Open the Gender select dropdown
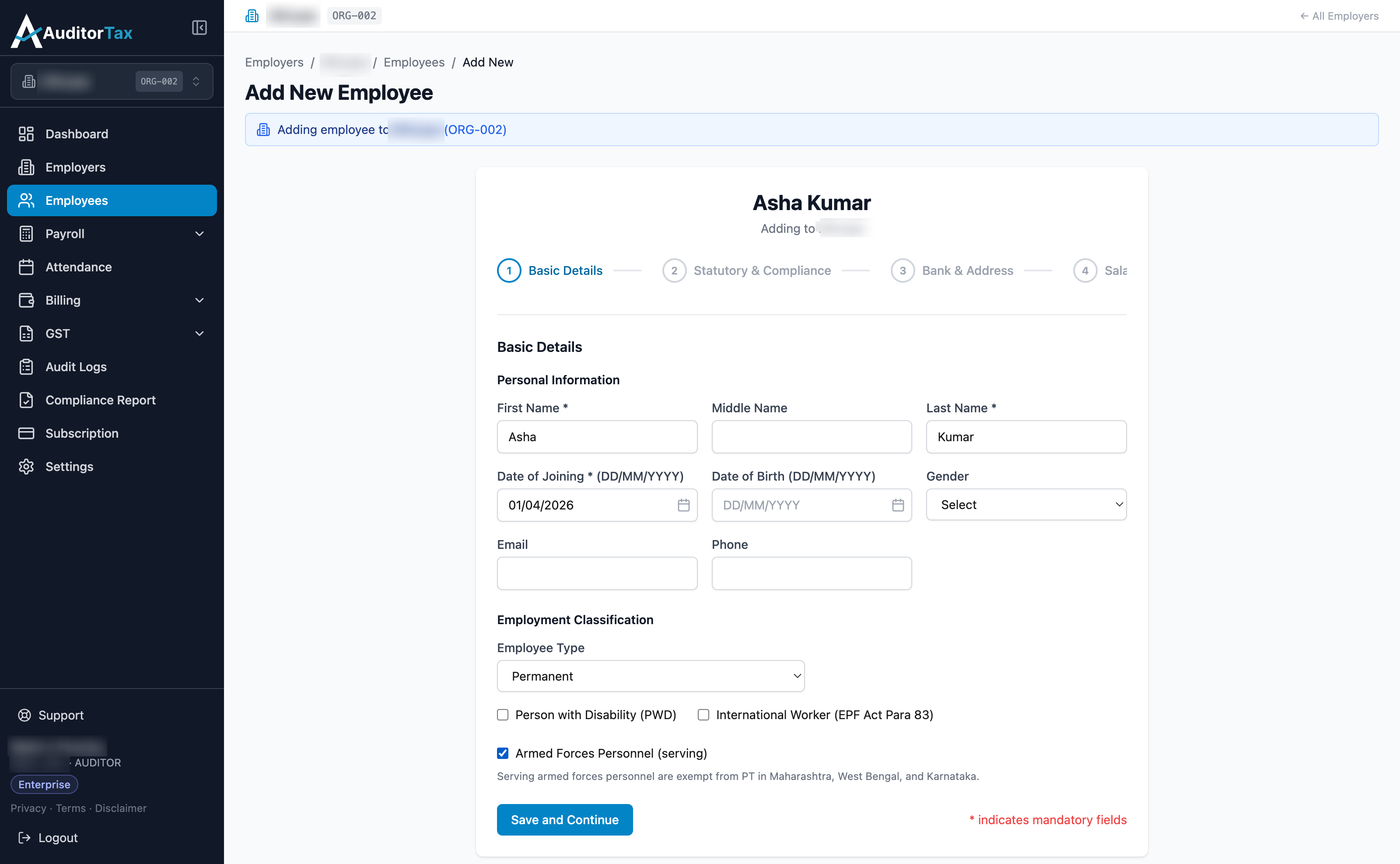Screen dimensions: 1400x864 coord(1026,505)
